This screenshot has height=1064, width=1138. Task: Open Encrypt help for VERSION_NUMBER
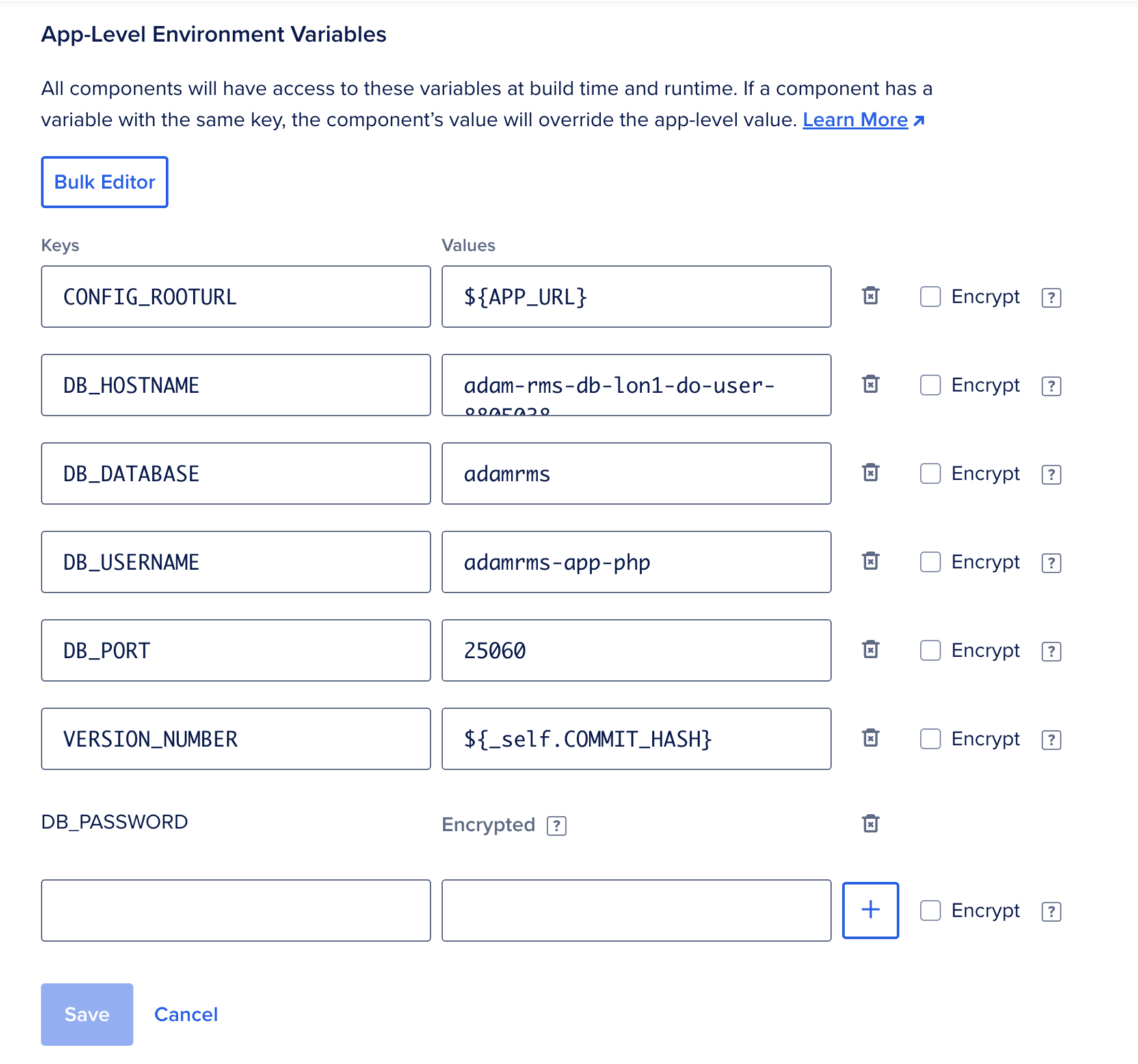[1052, 739]
